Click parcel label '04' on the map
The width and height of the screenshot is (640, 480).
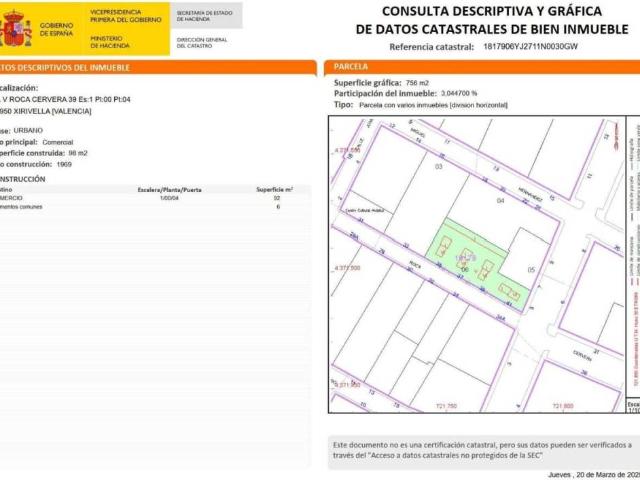click(500, 200)
